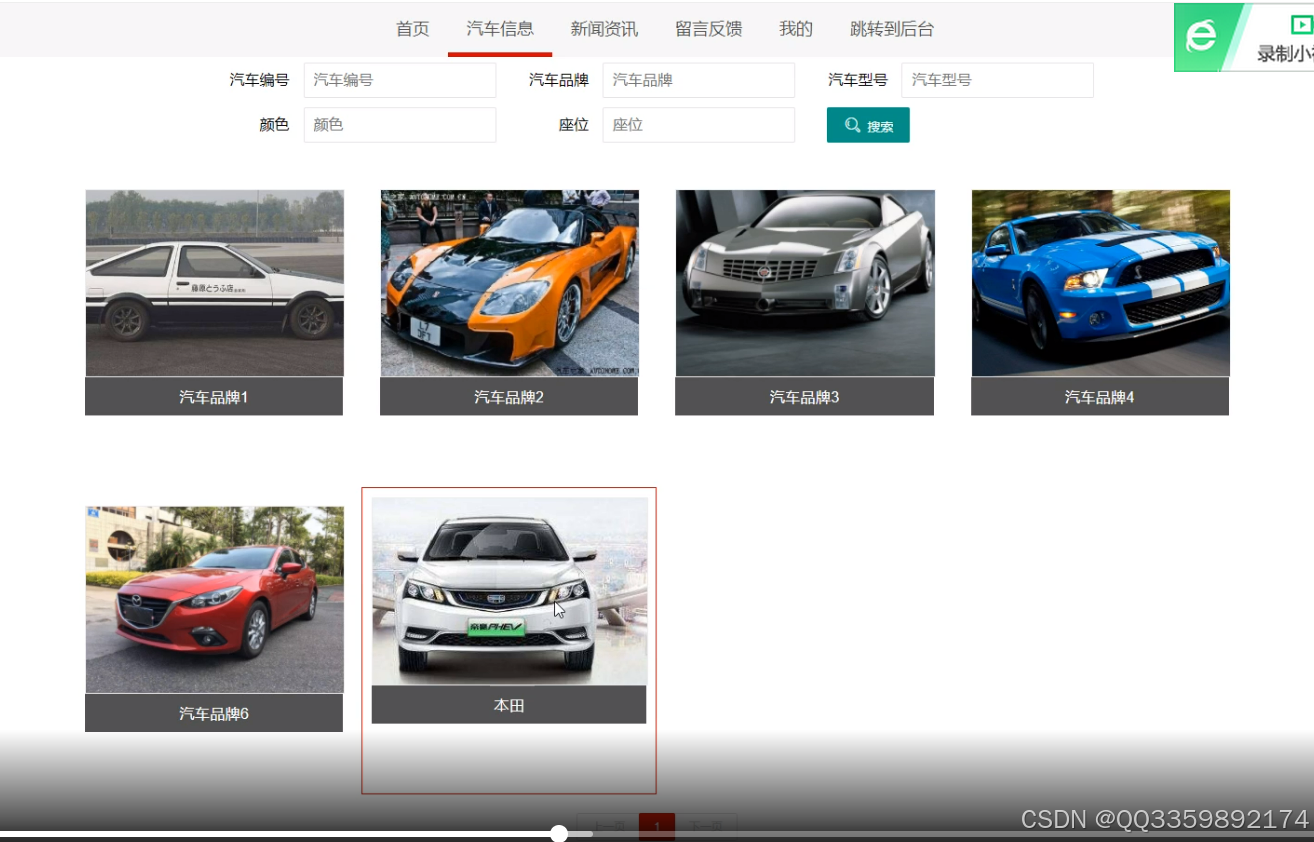Viewport: 1314px width, 842px height.
Task: Focus the 汽车编号 input field
Action: (x=400, y=80)
